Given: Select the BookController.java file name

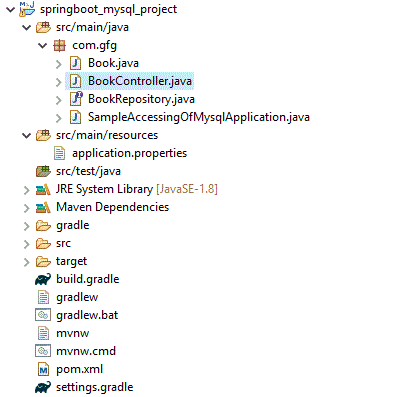Looking at the screenshot, I should coord(140,81).
